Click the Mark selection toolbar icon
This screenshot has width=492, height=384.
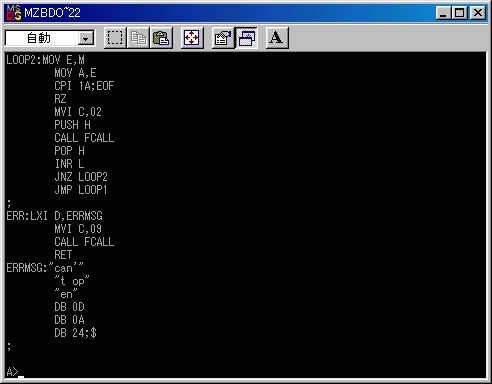tap(115, 38)
